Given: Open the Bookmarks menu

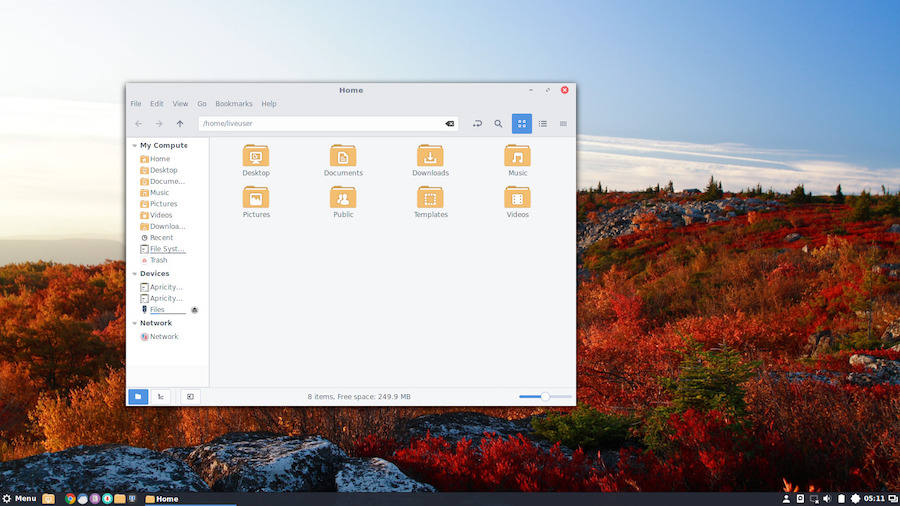Looking at the screenshot, I should coord(233,104).
